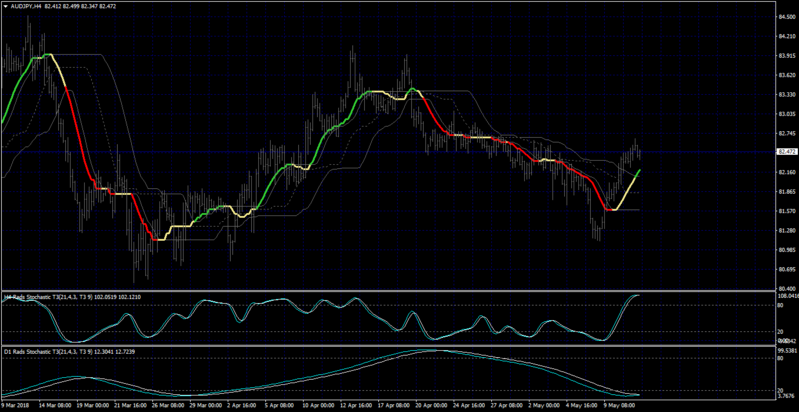
Task: Click the 9 Mar 2018 date label
Action: (x=14, y=407)
